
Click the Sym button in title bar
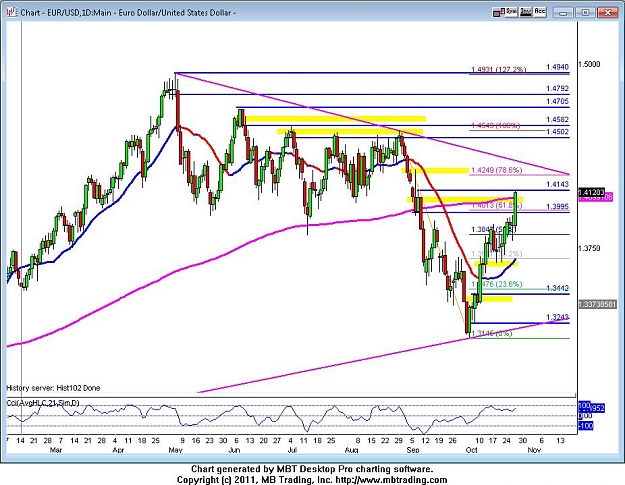511,12
